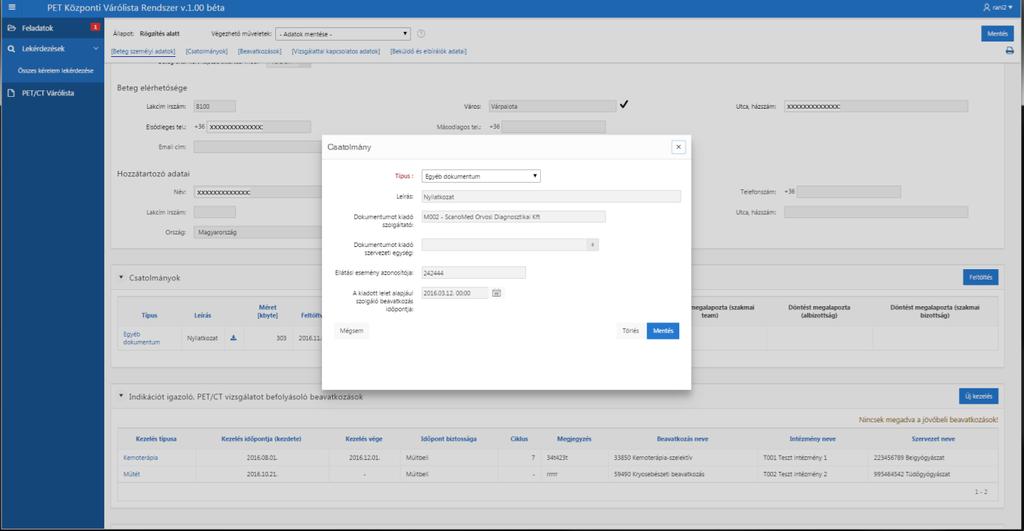Screen dimensions: 1024x531
Task: Click the Feltöltés upload button
Action: pyautogui.click(x=980, y=278)
